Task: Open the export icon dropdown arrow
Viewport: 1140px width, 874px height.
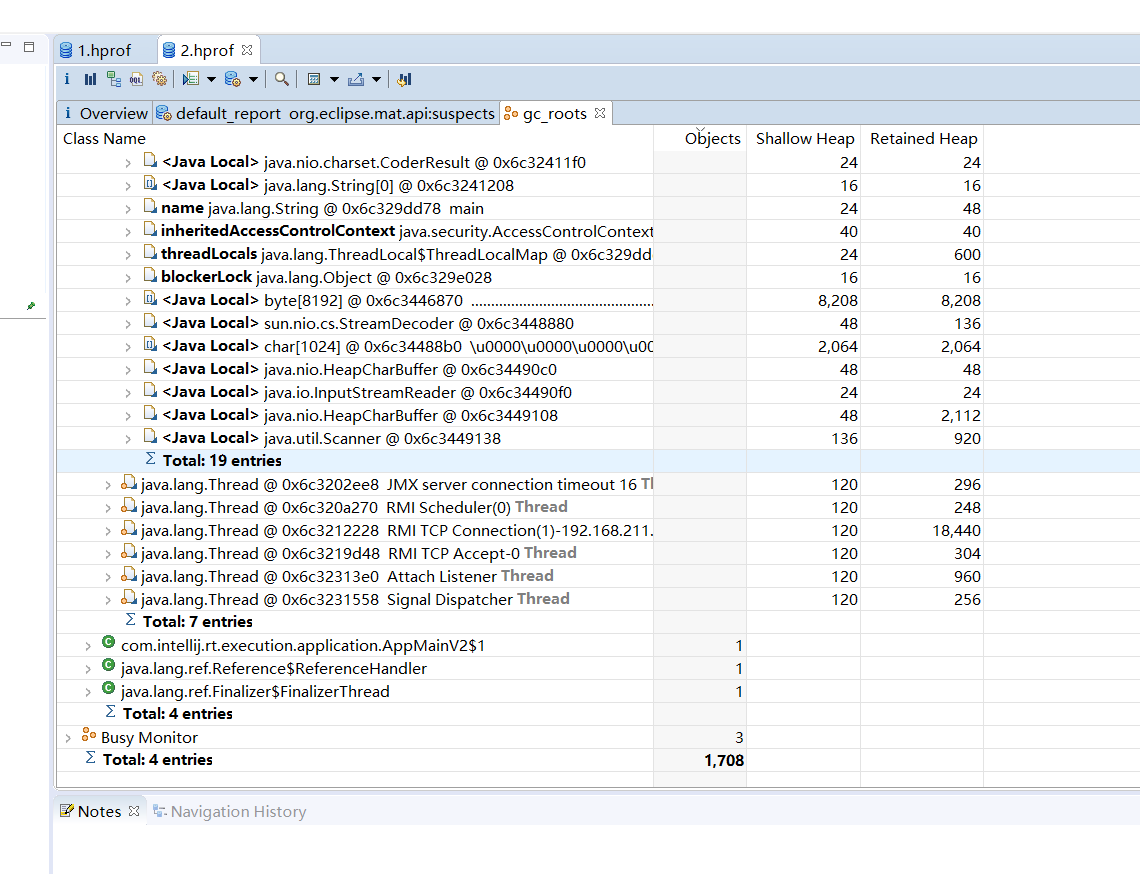Action: click(x=377, y=79)
